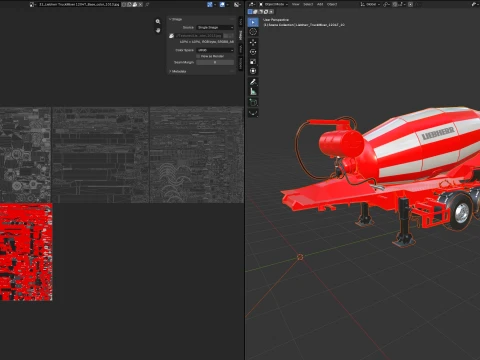This screenshot has width=480, height=360.
Task: Activate the Transform tool
Action: (253, 71)
